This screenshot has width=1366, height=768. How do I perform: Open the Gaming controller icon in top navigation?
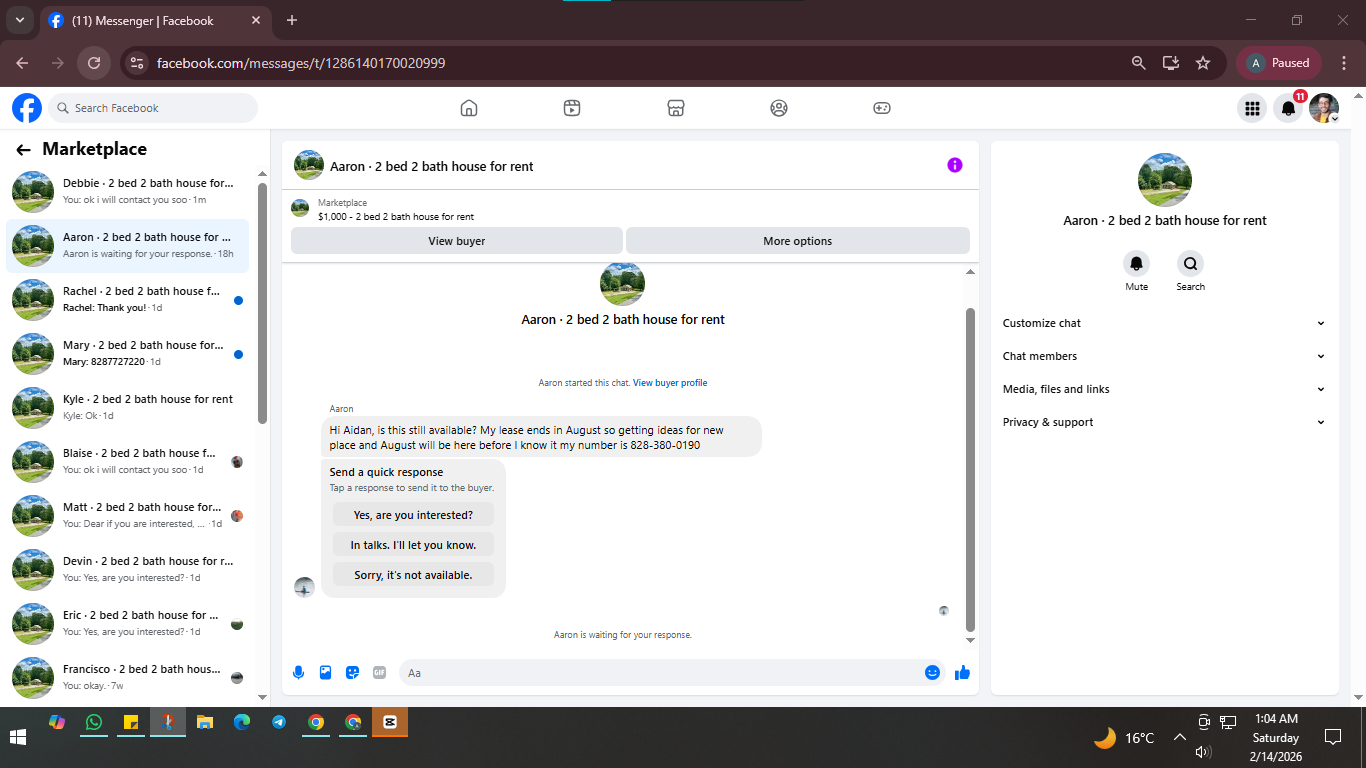[x=882, y=108]
